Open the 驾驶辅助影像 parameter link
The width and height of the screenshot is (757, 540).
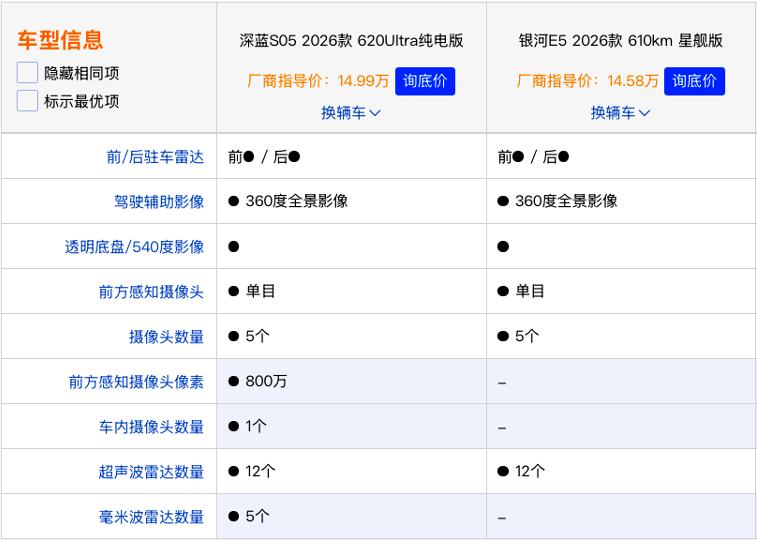point(159,201)
